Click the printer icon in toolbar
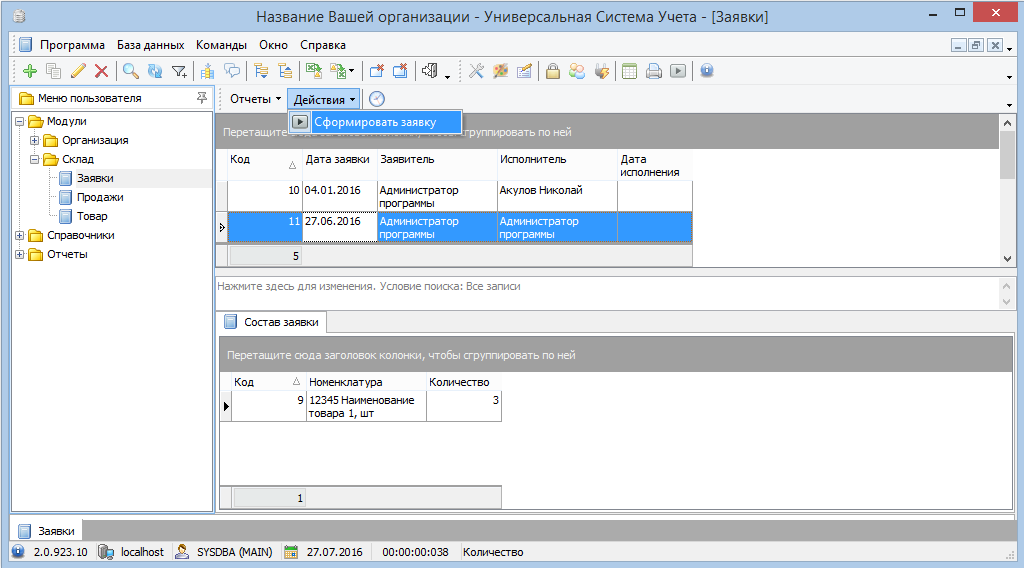 point(654,71)
